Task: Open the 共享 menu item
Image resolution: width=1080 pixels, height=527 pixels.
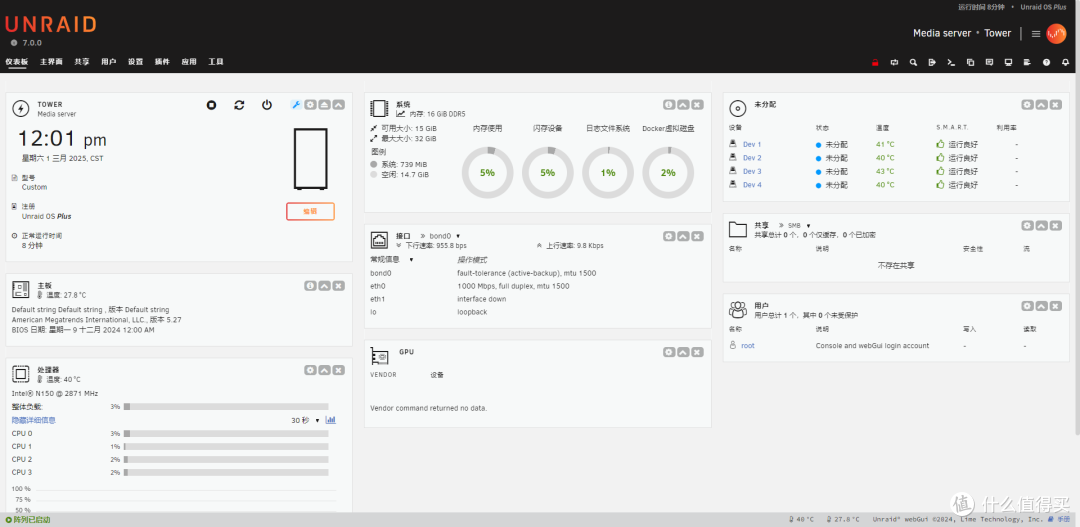Action: [82, 62]
